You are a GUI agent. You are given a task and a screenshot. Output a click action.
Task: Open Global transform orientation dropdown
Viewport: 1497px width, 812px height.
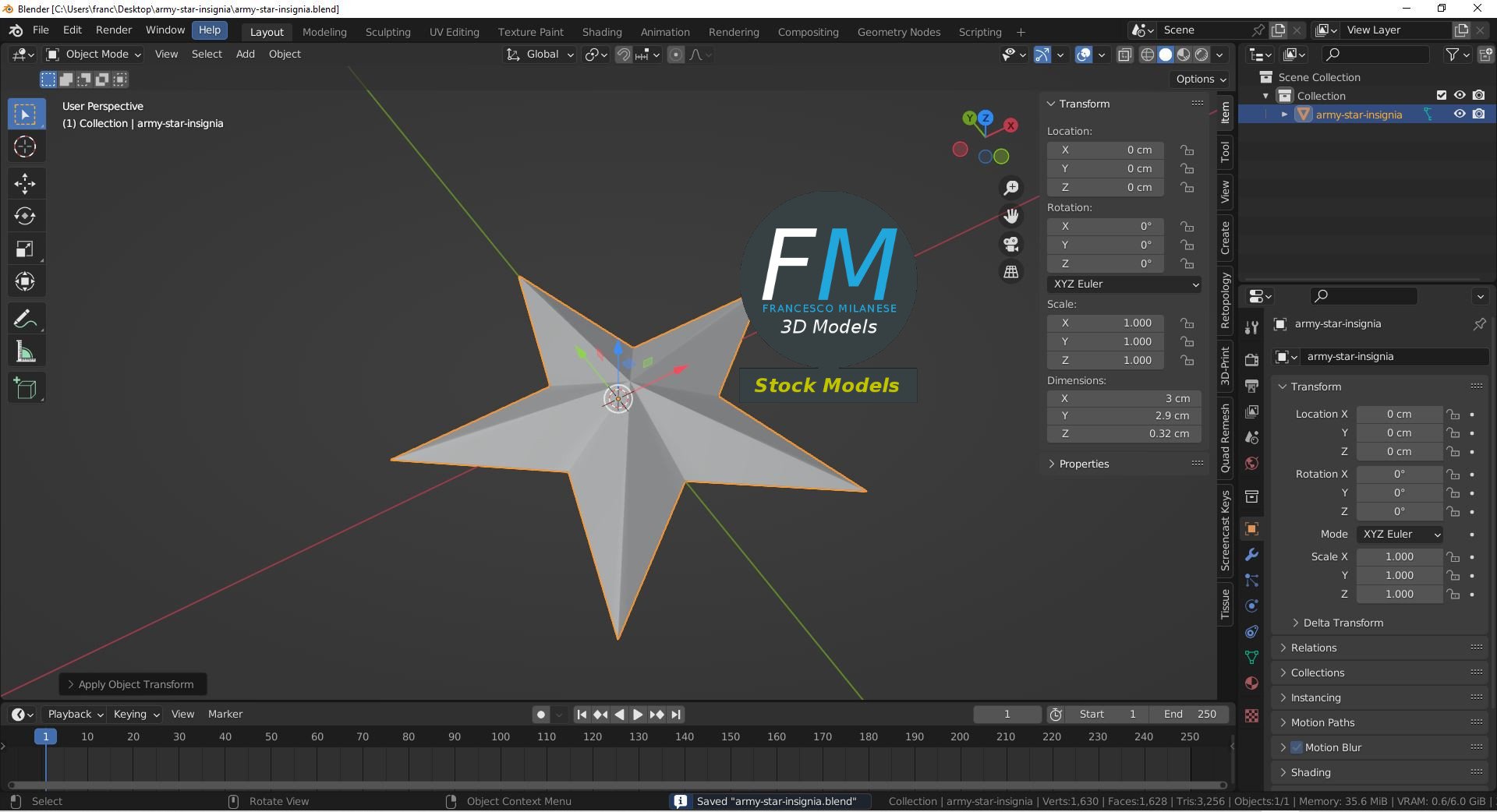540,55
